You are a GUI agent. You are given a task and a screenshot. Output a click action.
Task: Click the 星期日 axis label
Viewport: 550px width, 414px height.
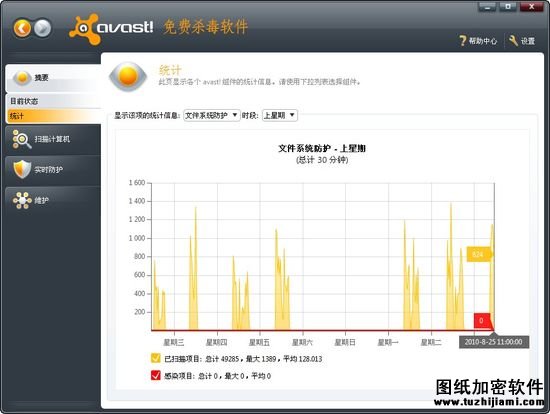point(345,342)
